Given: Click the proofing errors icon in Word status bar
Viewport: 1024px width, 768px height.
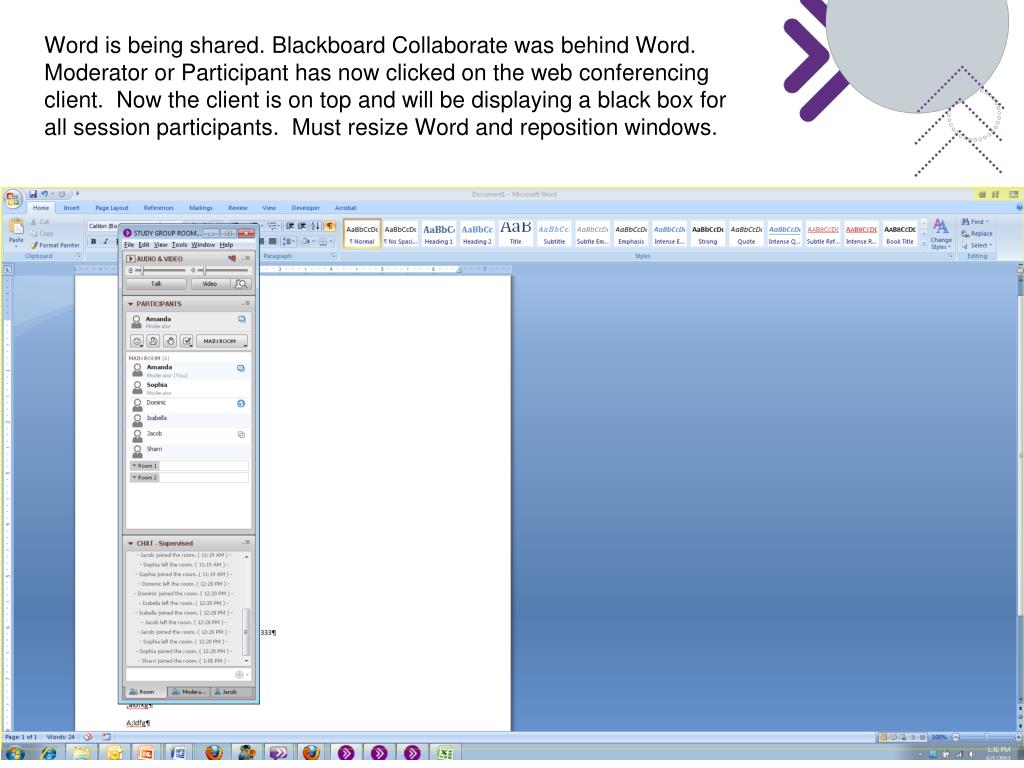Looking at the screenshot, I should point(88,737).
